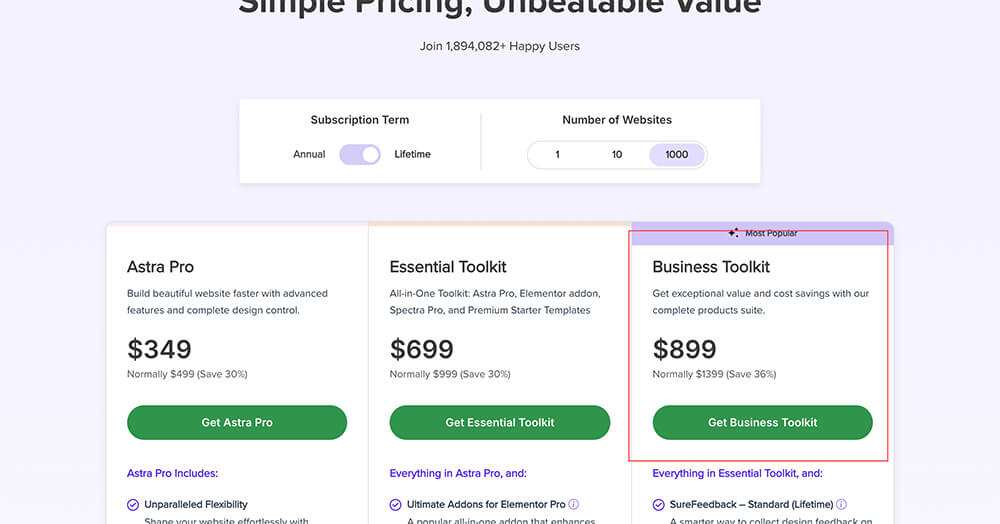Open the info icon beside SureFeedback Standard (Lifetime)

(841, 504)
